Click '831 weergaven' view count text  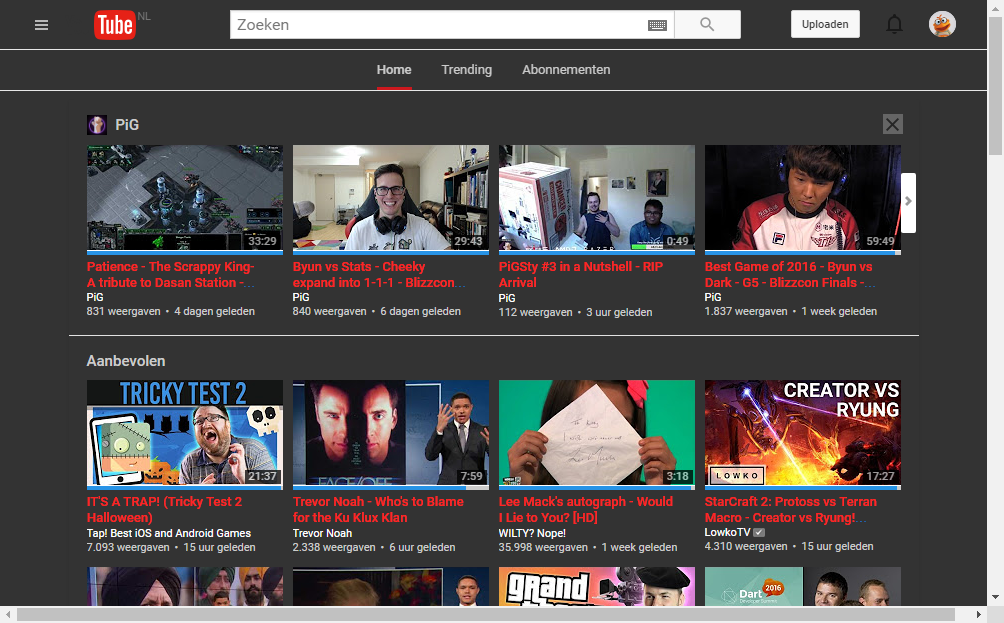tap(124, 311)
